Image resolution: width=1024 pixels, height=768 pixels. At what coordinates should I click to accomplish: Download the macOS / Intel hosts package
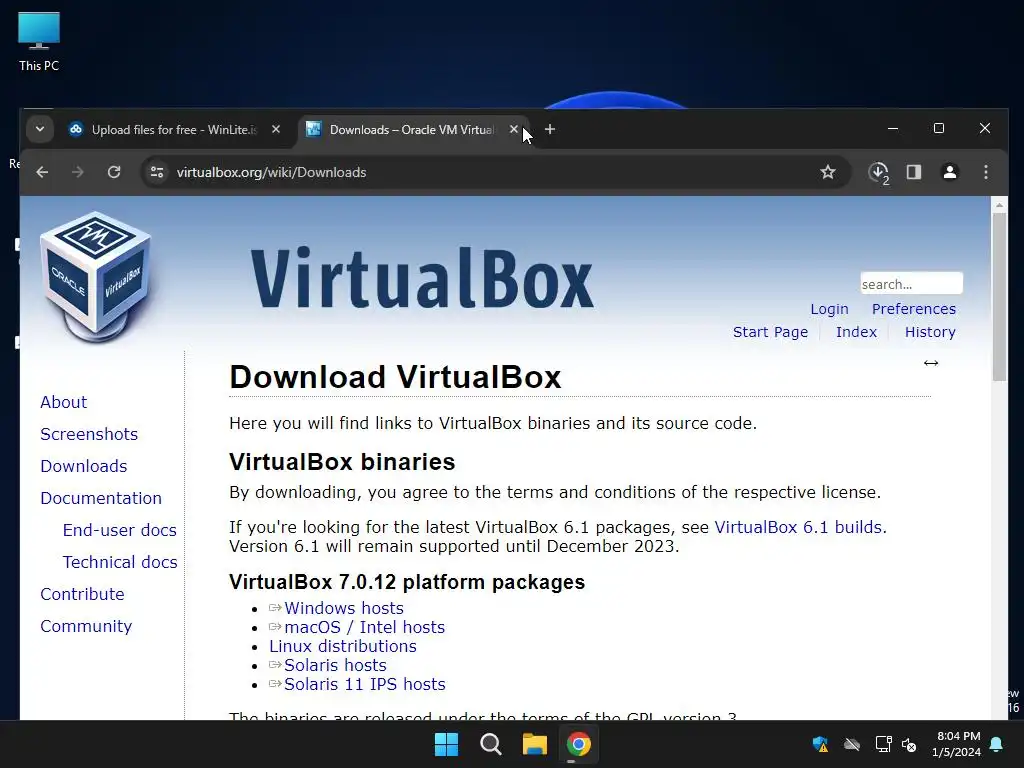(x=364, y=627)
